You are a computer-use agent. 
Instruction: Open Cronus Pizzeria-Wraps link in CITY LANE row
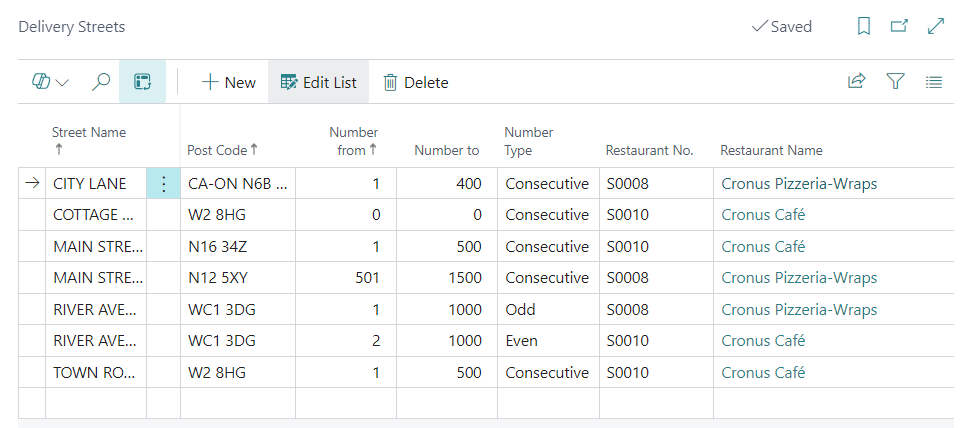pyautogui.click(x=799, y=184)
